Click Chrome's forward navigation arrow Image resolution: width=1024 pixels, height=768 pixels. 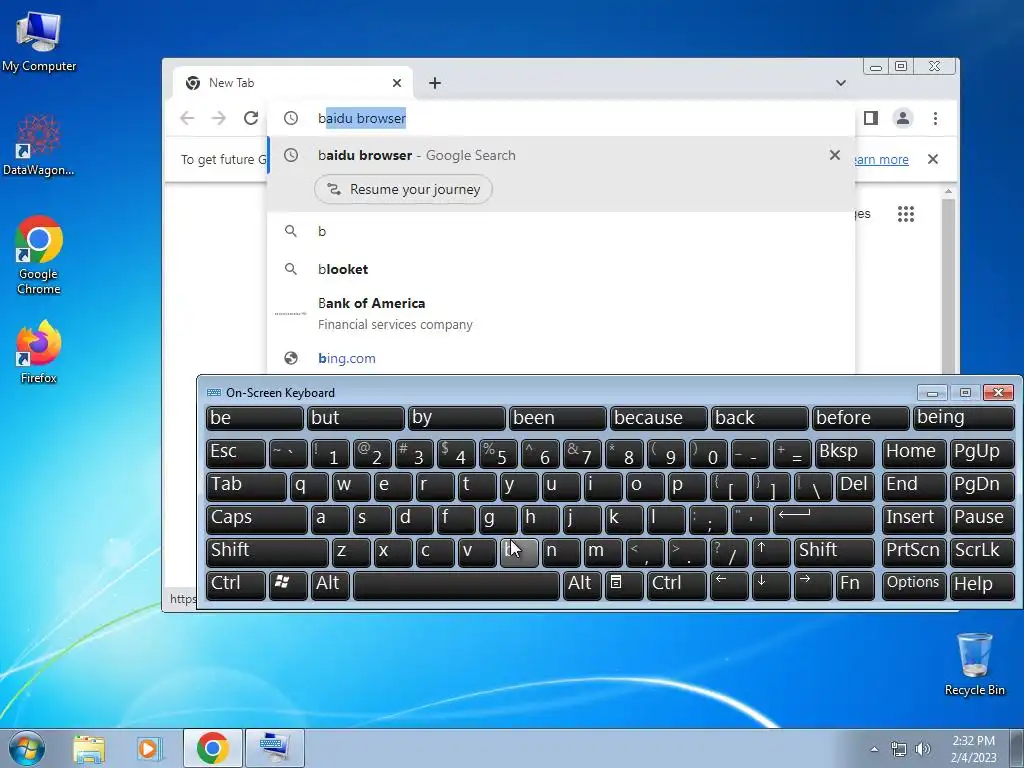219,118
